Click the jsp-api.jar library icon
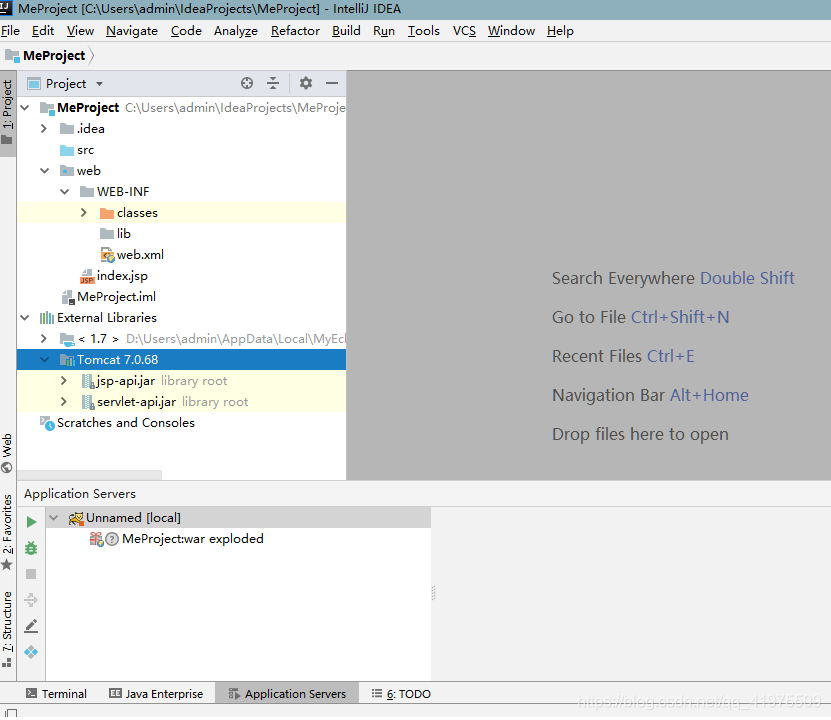This screenshot has height=720, width=831. [88, 381]
